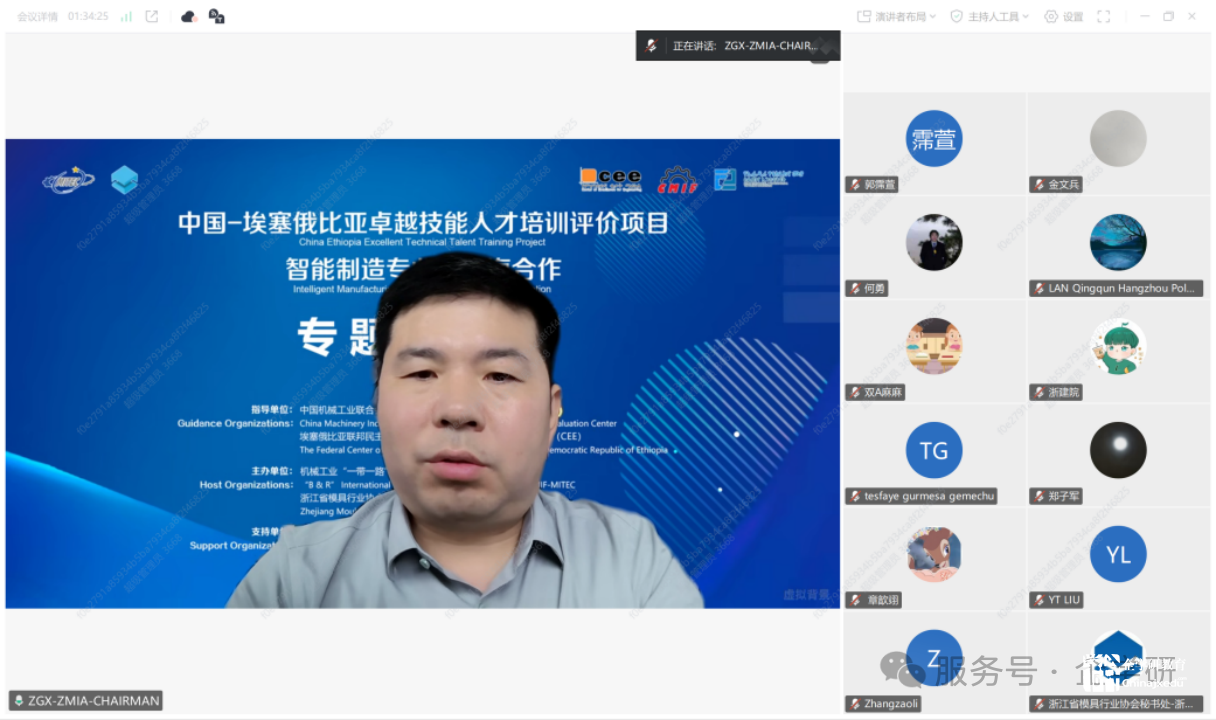Image resolution: width=1216 pixels, height=720 pixels.
Task: Toggle the mic icon next to 金文兵
Action: pos(1039,184)
